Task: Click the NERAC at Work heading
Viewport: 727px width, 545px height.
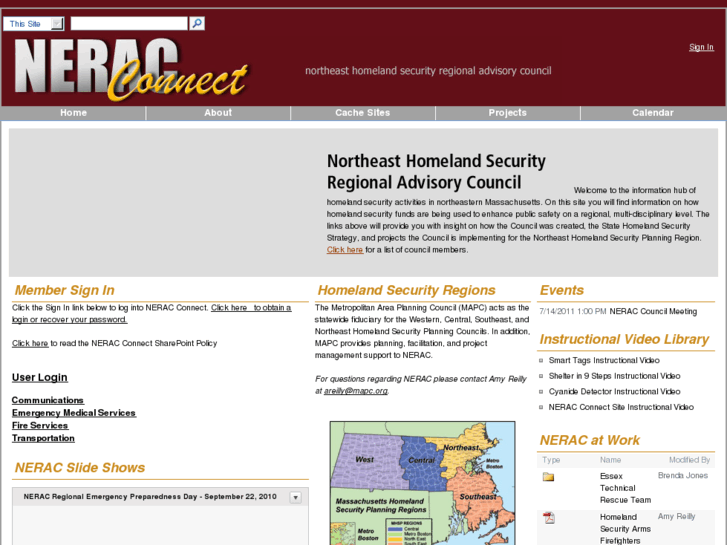Action: (x=589, y=440)
